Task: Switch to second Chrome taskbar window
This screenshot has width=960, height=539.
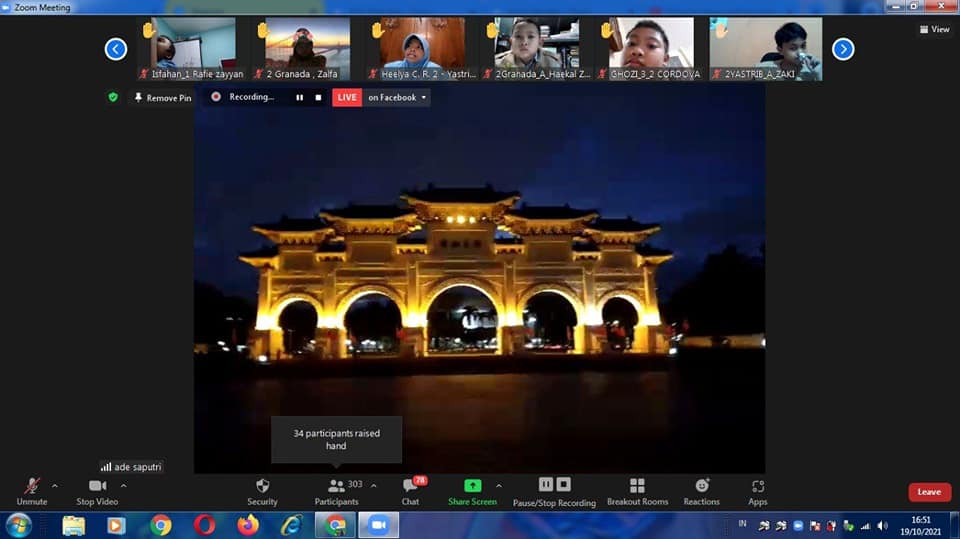Action: pyautogui.click(x=335, y=526)
